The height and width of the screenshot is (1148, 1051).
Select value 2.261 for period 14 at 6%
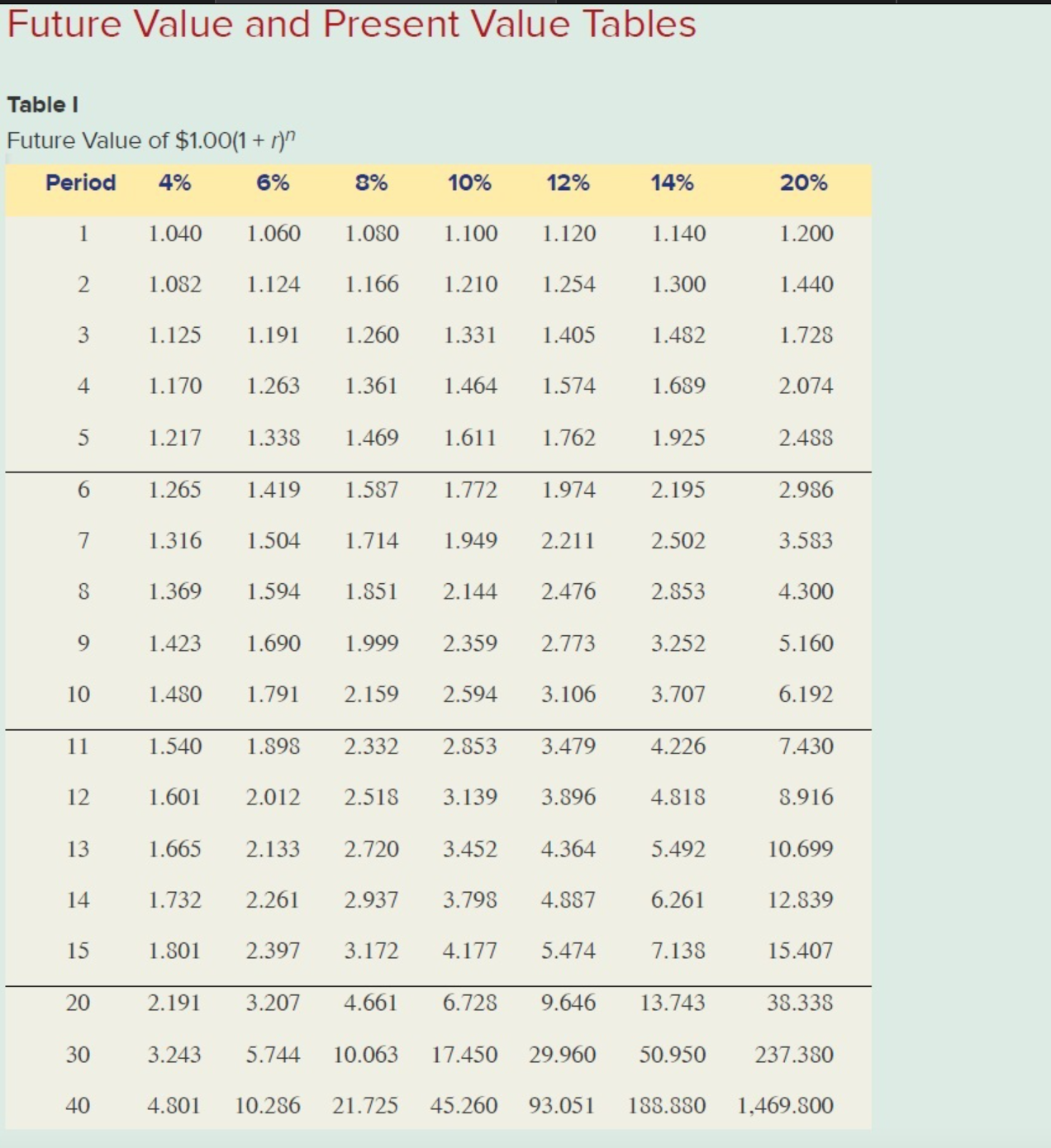[x=273, y=899]
